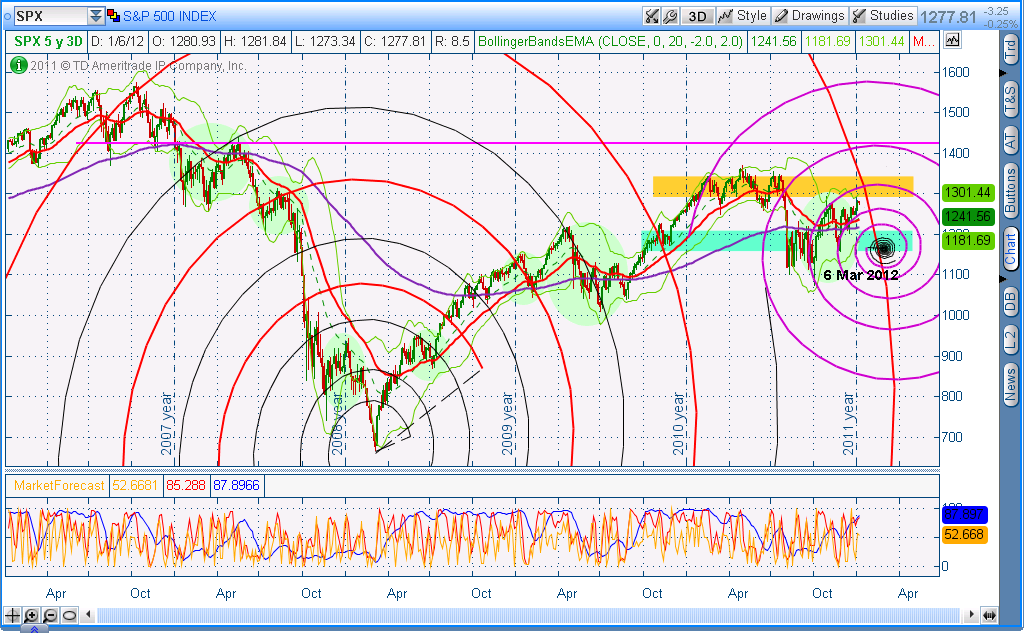Screen dimensions: 1024x633
Task: Click the fit-width arrows icon at scrollbar end
Action: (x=989, y=615)
